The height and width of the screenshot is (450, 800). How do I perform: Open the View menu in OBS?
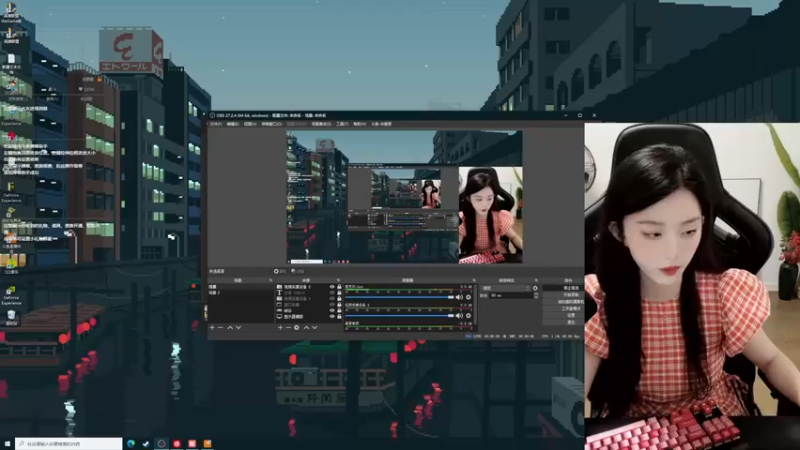pos(250,124)
